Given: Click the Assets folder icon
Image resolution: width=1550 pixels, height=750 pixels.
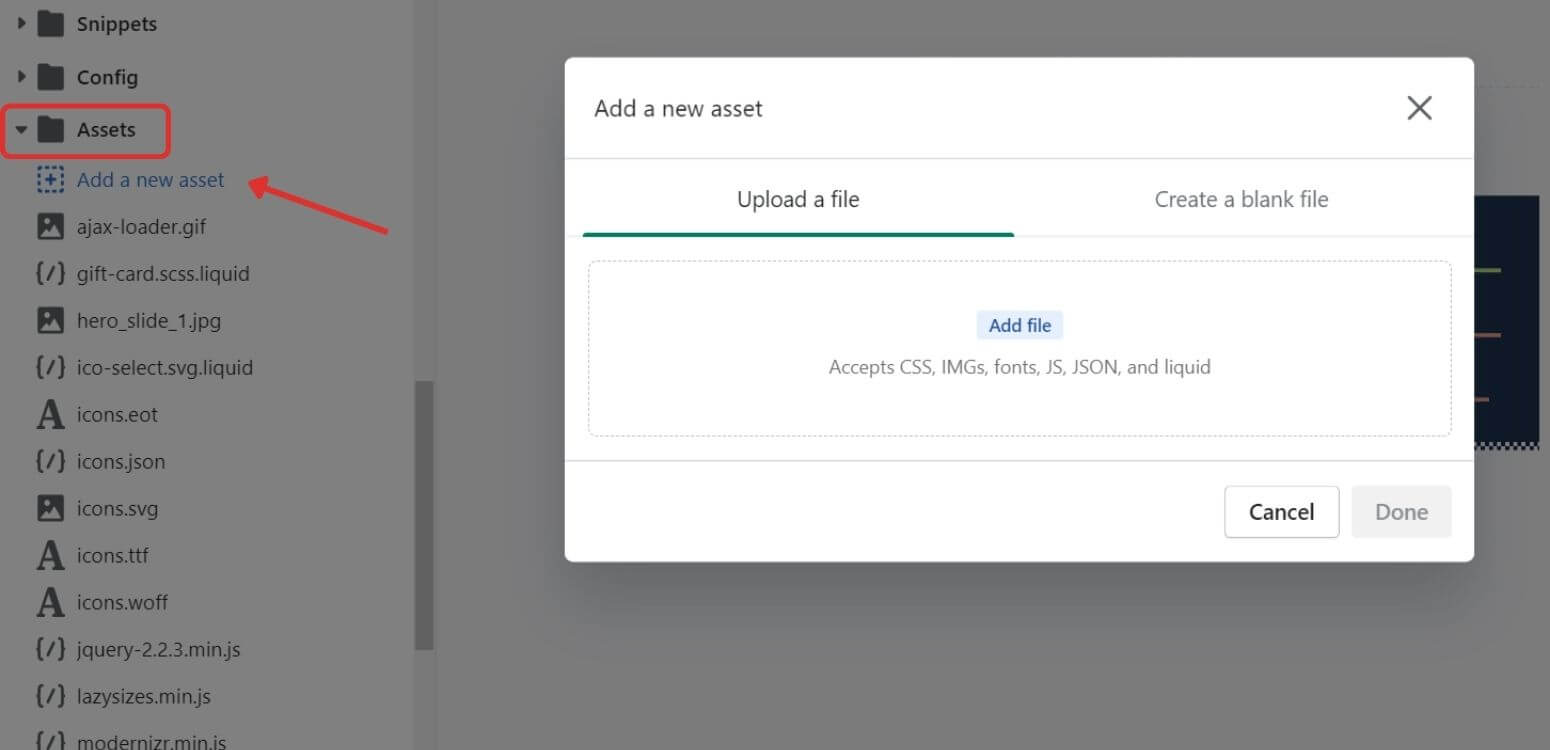Looking at the screenshot, I should (50, 130).
